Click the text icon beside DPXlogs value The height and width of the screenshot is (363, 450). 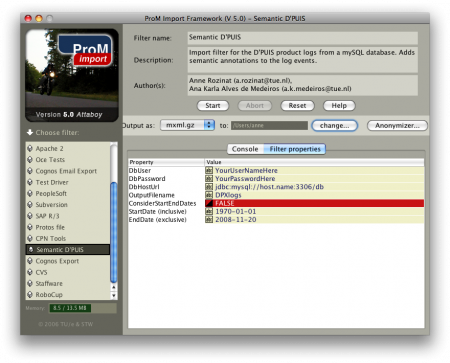click(209, 195)
